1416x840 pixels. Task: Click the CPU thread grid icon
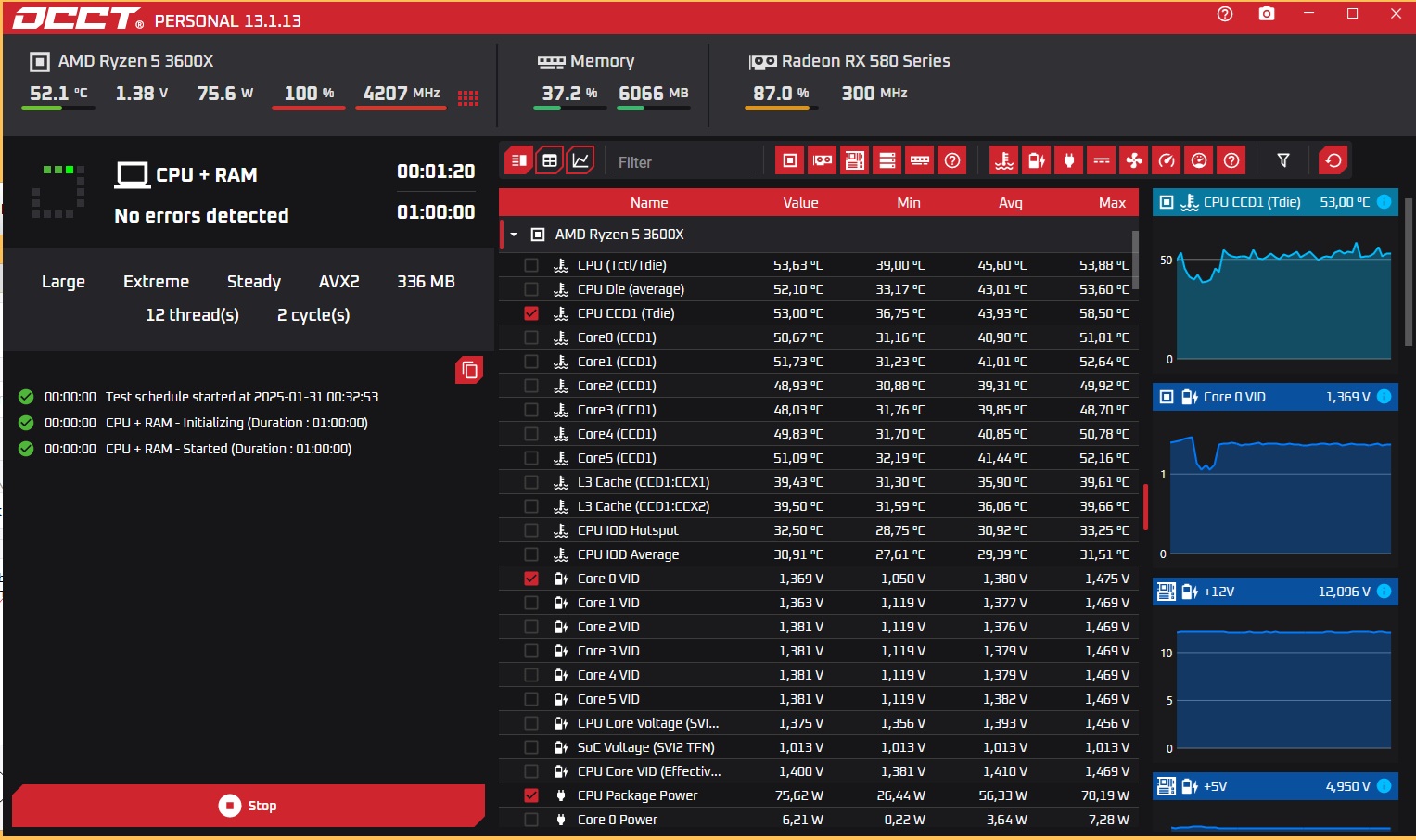point(468,97)
